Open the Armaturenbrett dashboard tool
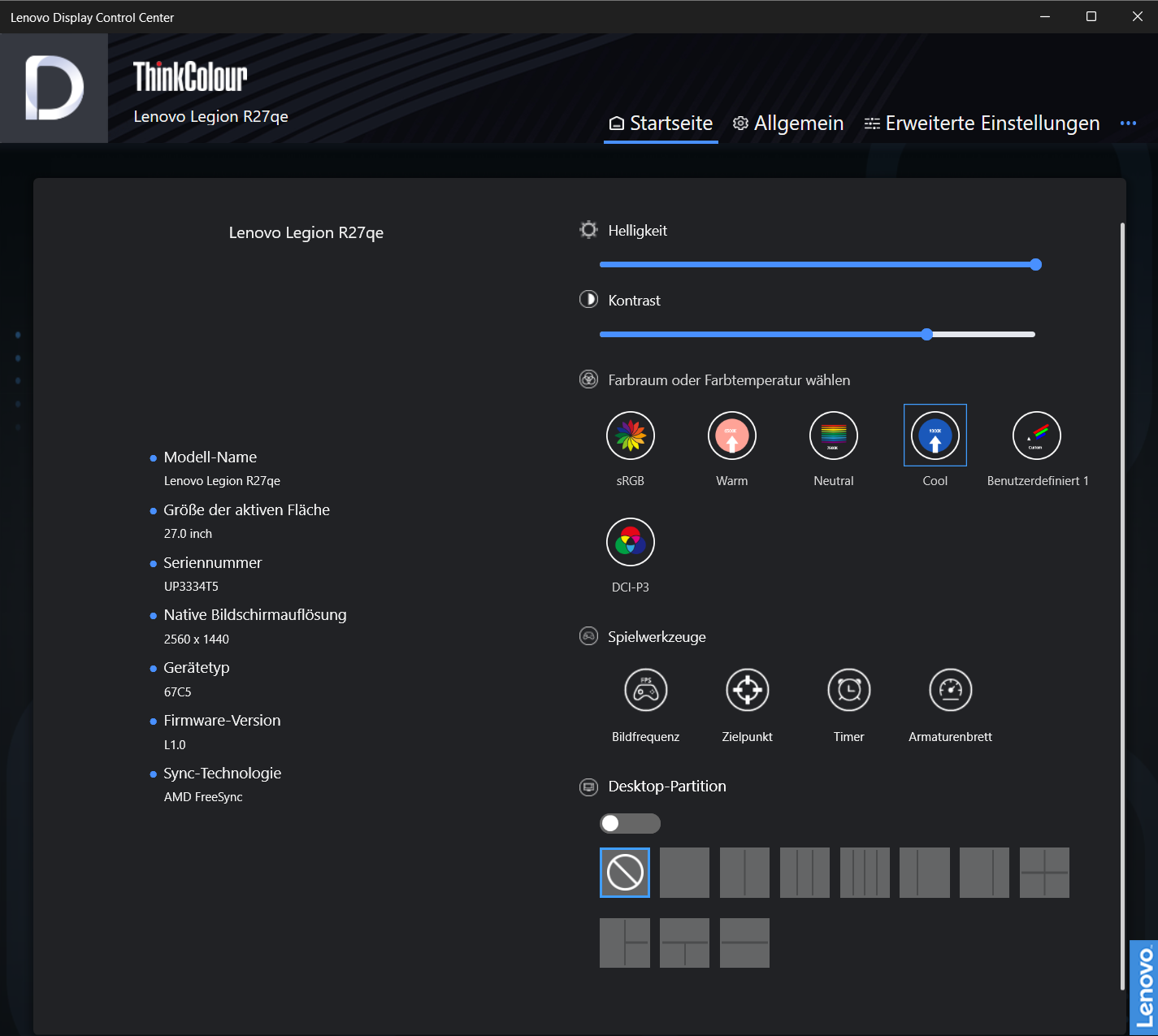1158x1036 pixels. 950,690
